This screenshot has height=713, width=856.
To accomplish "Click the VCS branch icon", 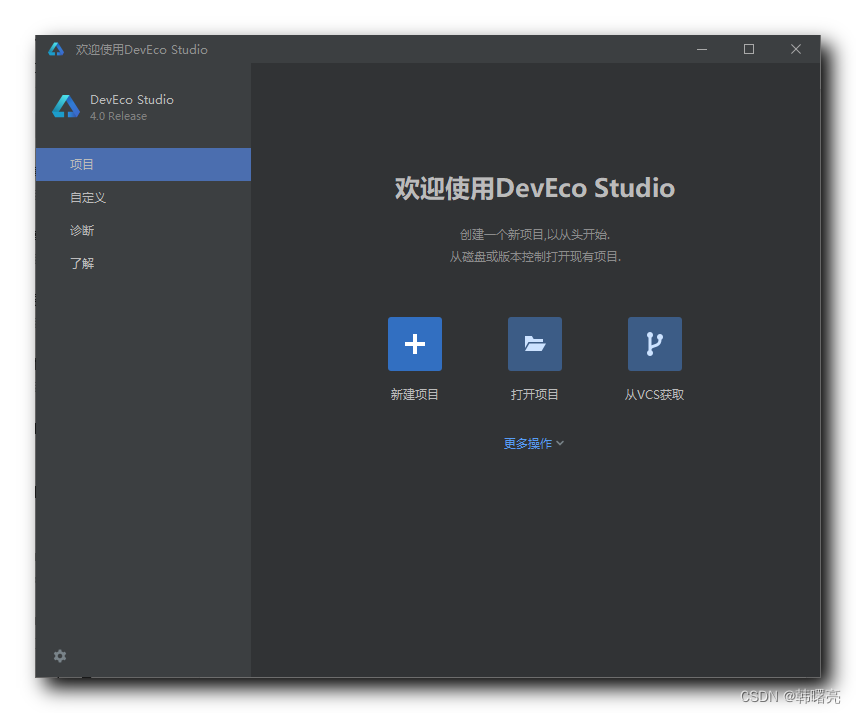I will [654, 344].
